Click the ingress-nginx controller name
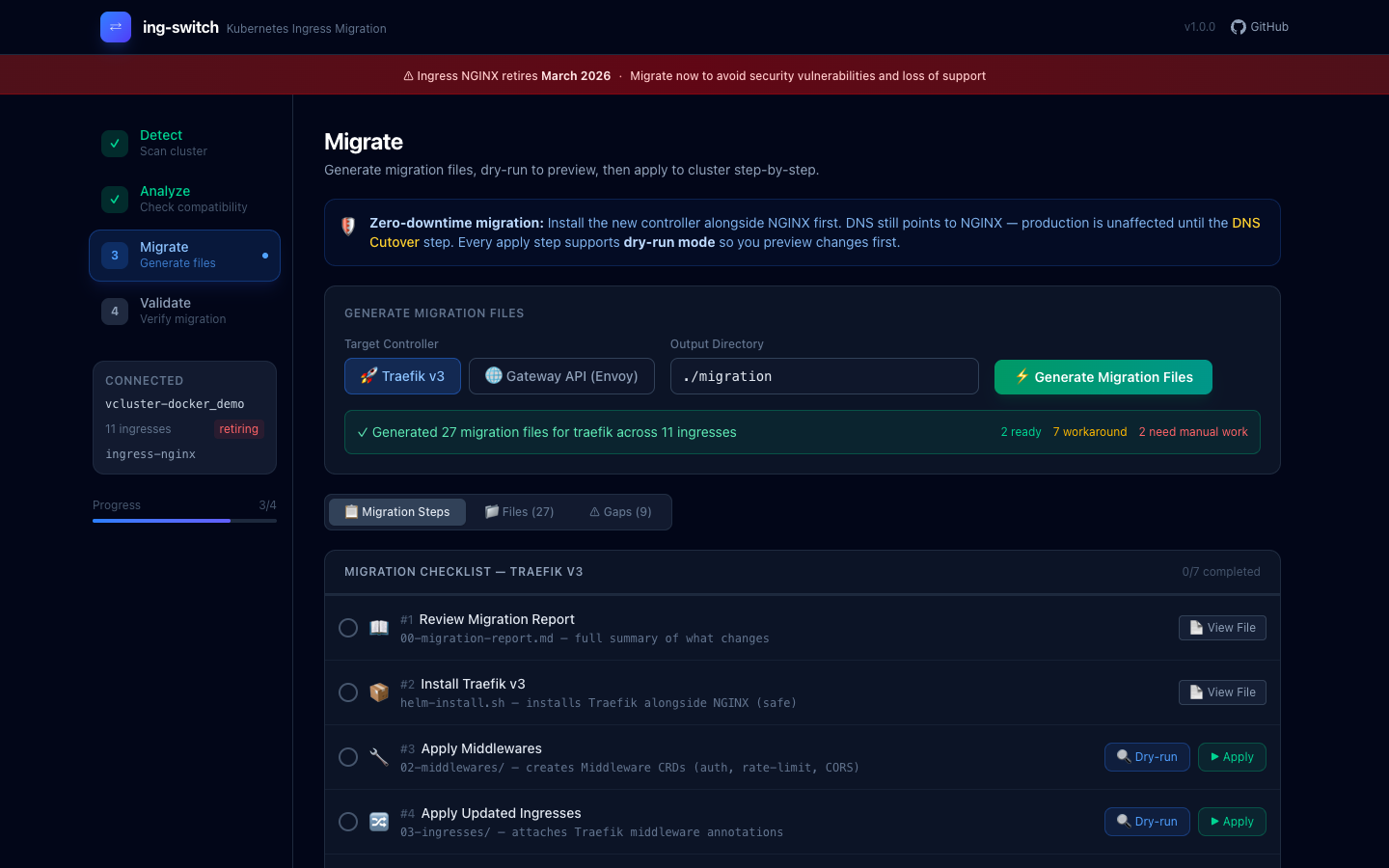This screenshot has height=868, width=1389. [x=150, y=454]
